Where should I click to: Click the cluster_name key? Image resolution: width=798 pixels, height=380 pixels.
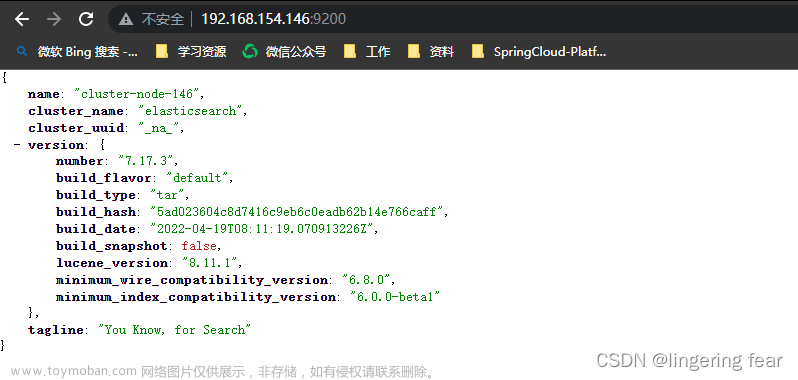pyautogui.click(x=76, y=111)
